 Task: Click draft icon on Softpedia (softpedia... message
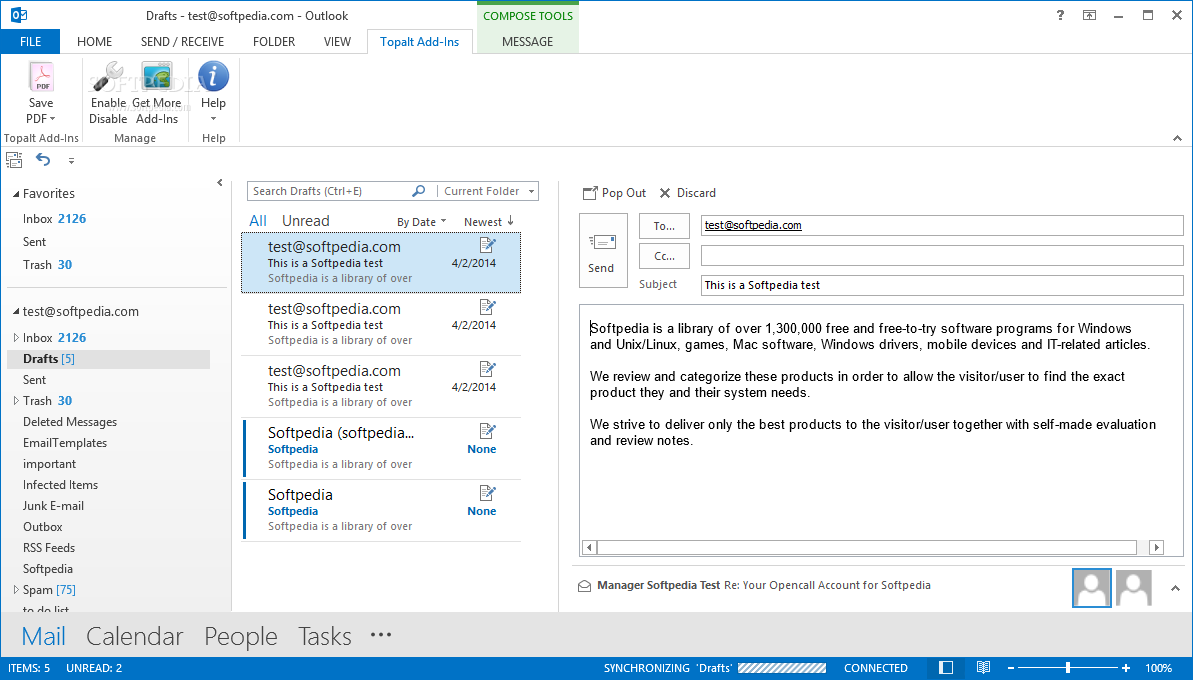pyautogui.click(x=488, y=431)
